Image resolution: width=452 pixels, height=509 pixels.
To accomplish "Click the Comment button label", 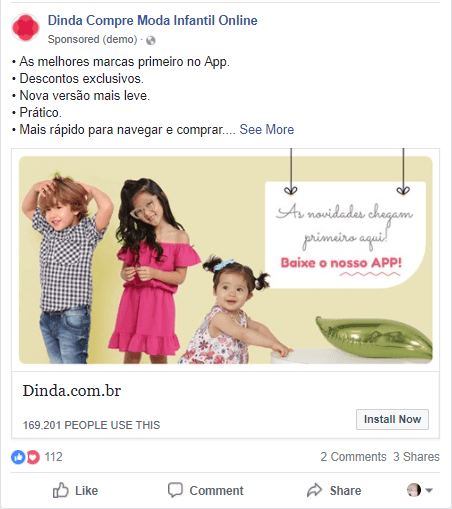I will [216, 491].
